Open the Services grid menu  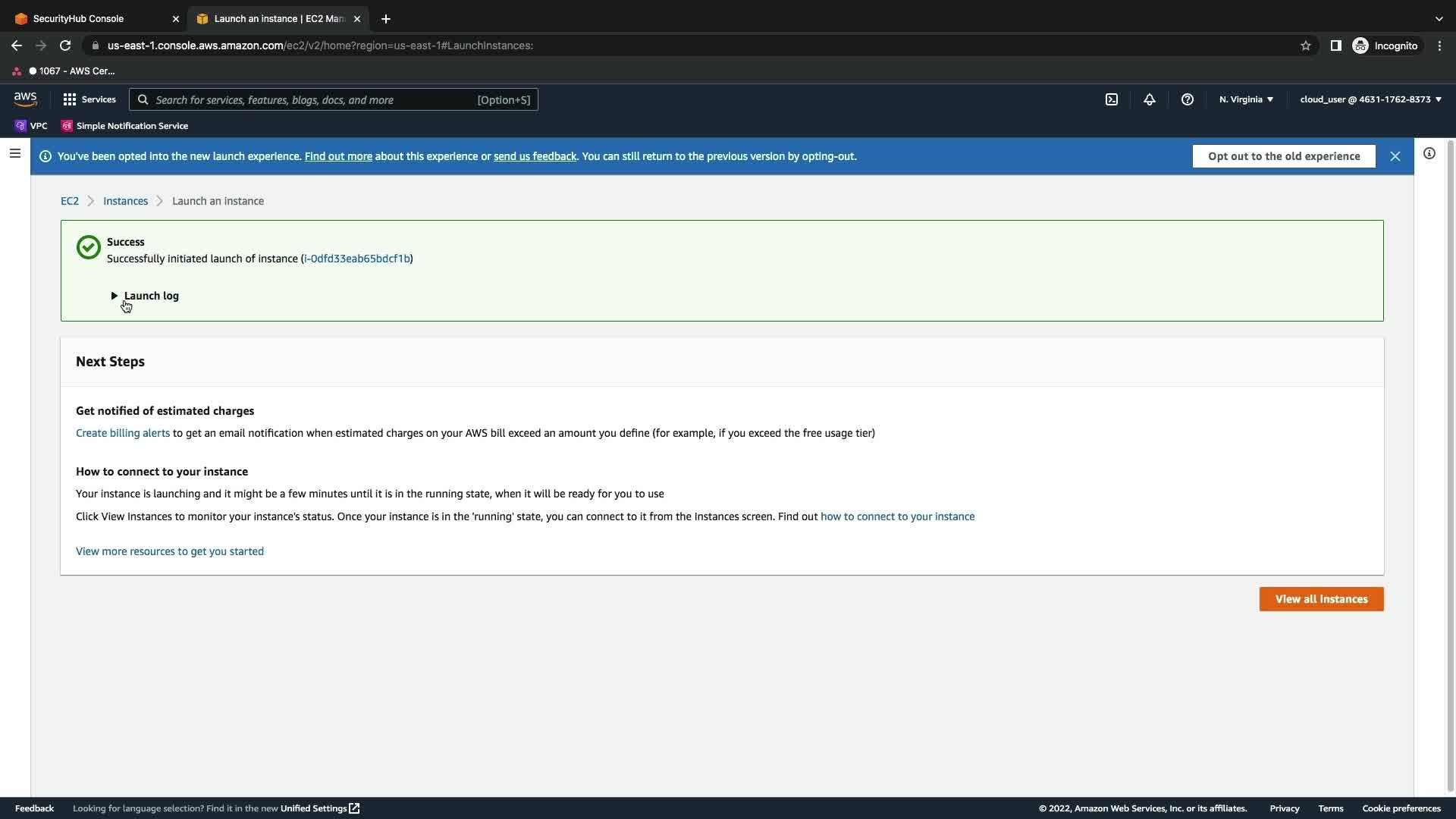(x=89, y=99)
